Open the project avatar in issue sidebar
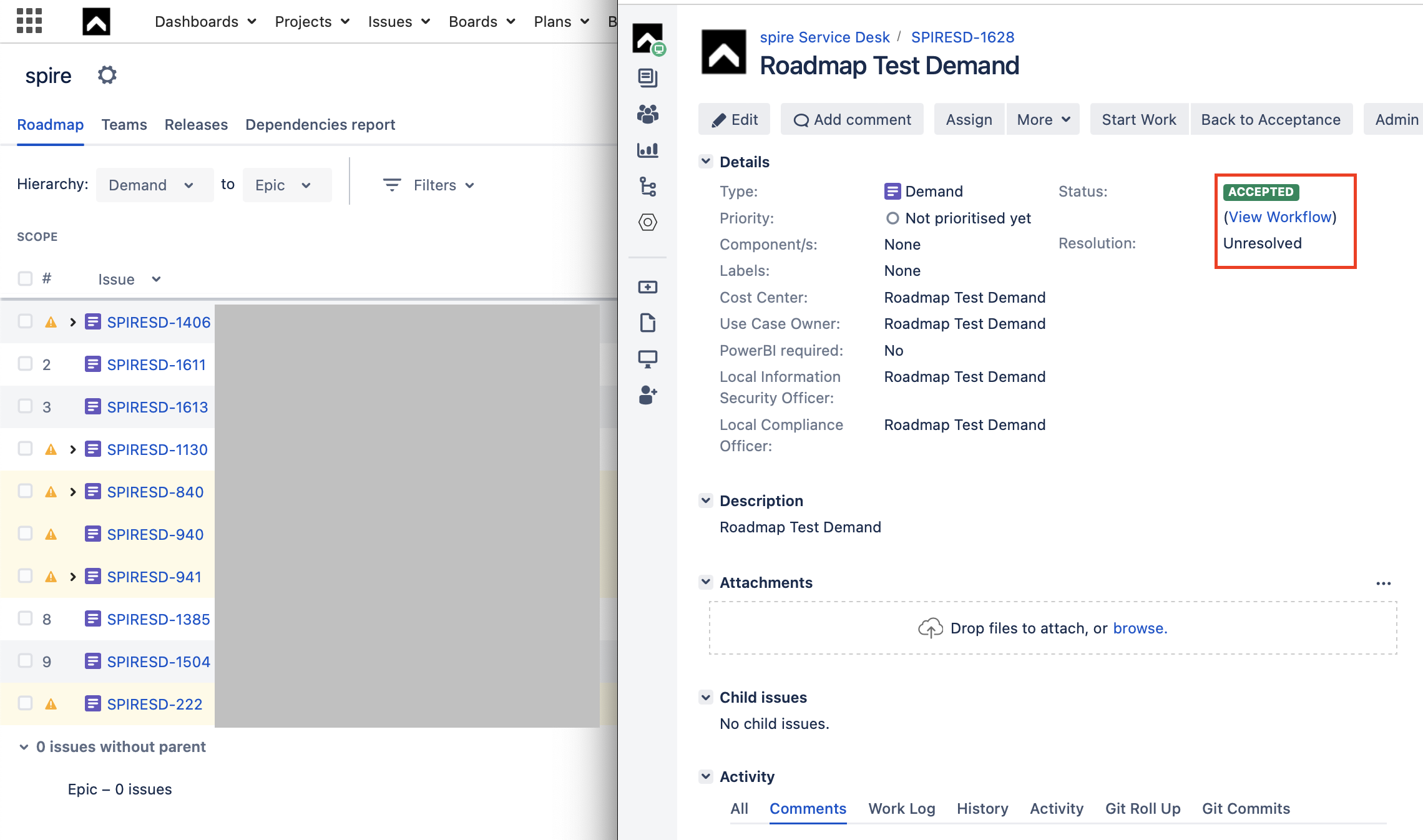 click(x=648, y=39)
